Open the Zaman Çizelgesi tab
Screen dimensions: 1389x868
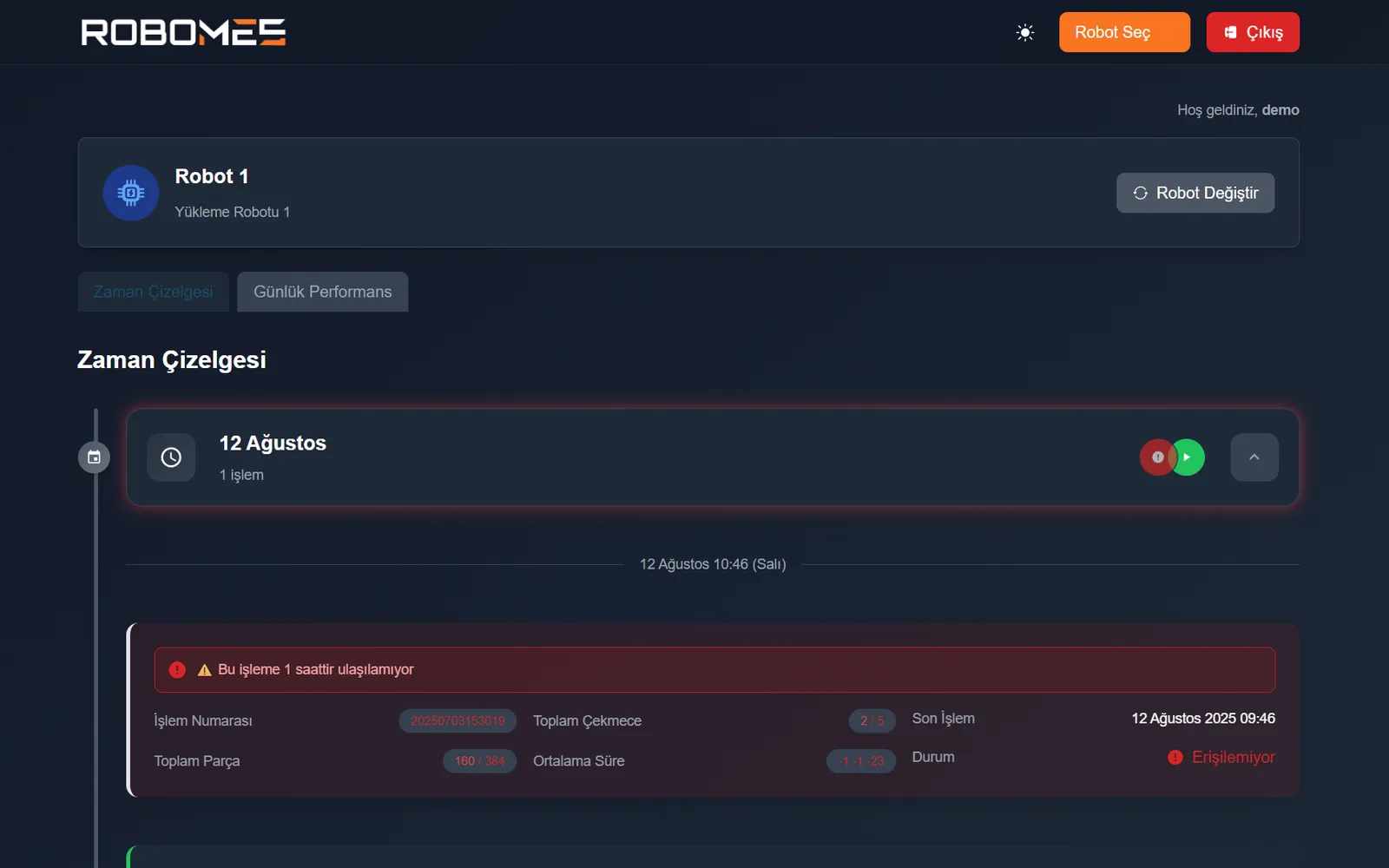[153, 292]
